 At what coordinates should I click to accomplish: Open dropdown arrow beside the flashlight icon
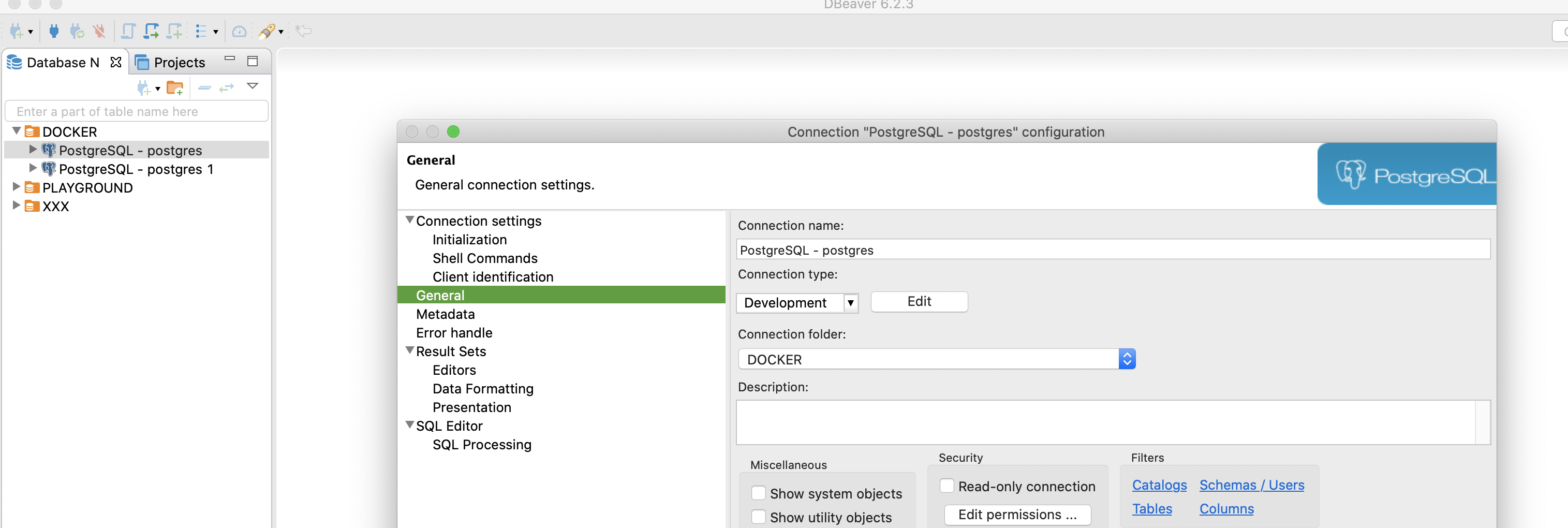[x=280, y=32]
